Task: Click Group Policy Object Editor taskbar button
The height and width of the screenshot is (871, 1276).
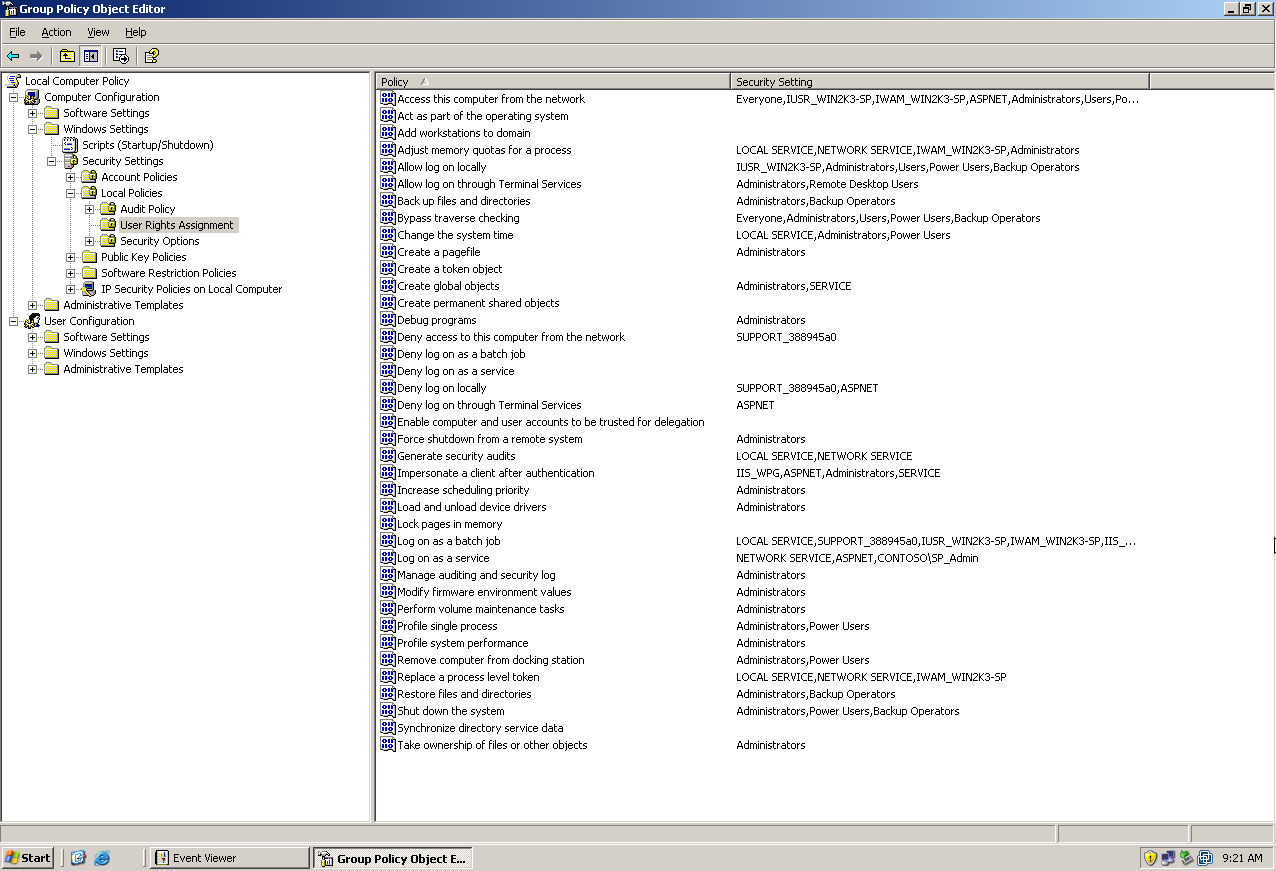Action: [x=392, y=858]
